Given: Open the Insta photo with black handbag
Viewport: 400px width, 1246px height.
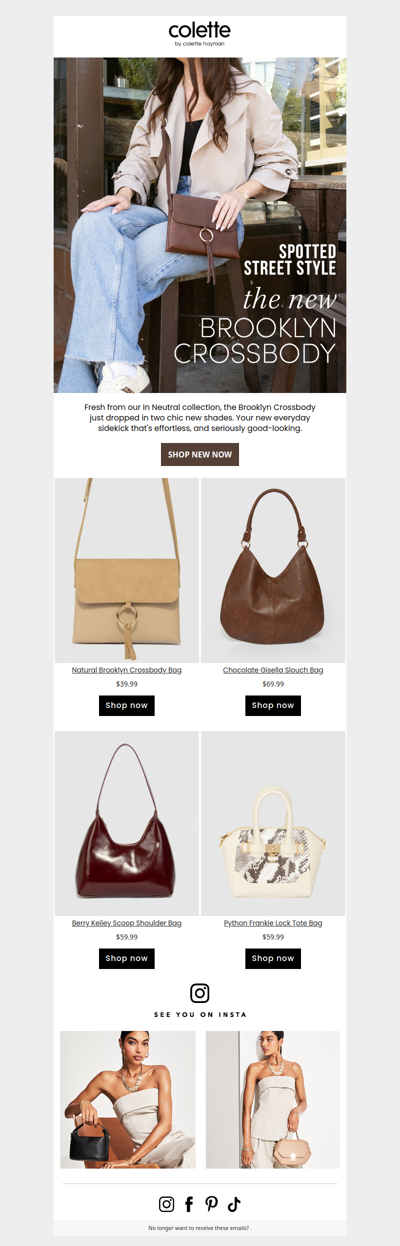Looking at the screenshot, I should tap(128, 1100).
